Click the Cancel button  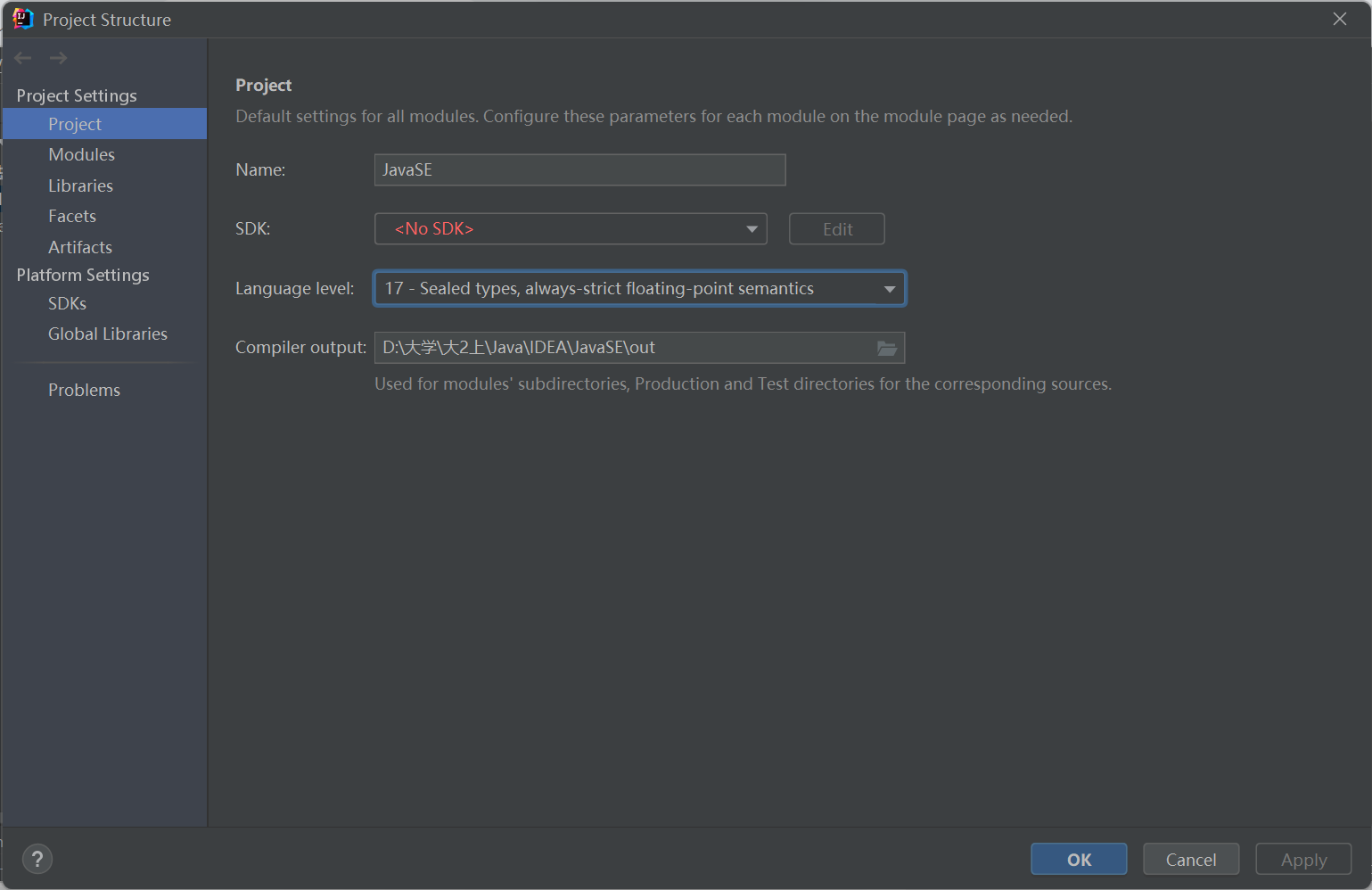pyautogui.click(x=1190, y=860)
